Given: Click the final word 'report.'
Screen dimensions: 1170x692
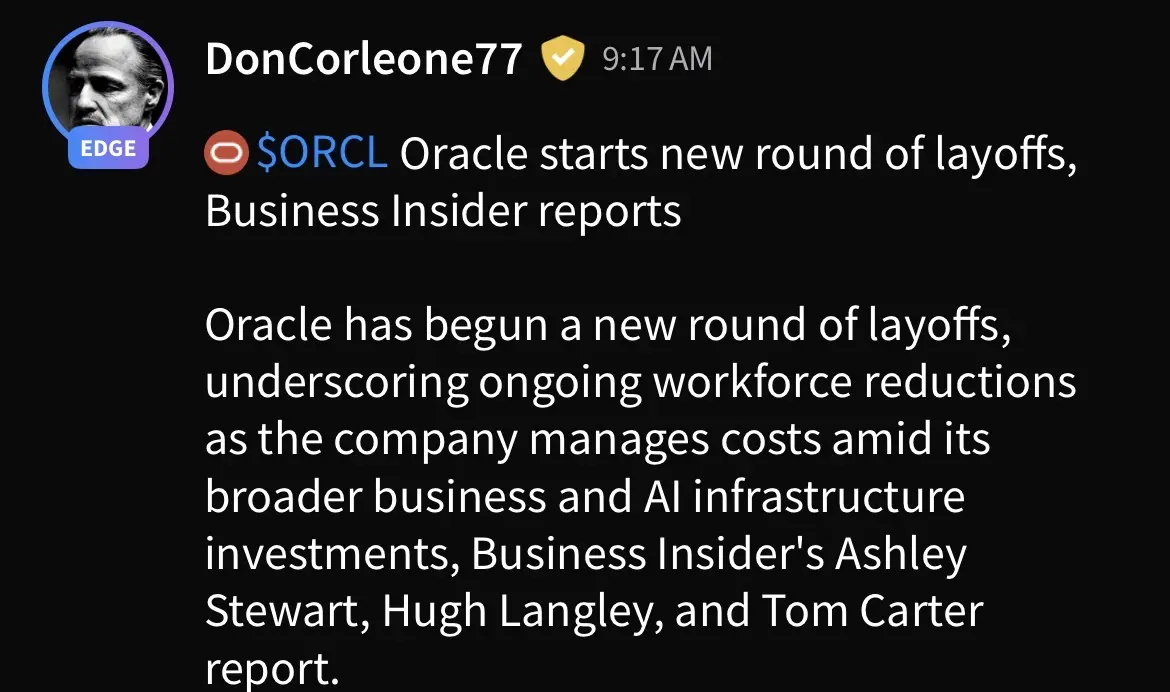Looking at the screenshot, I should 272,669.
